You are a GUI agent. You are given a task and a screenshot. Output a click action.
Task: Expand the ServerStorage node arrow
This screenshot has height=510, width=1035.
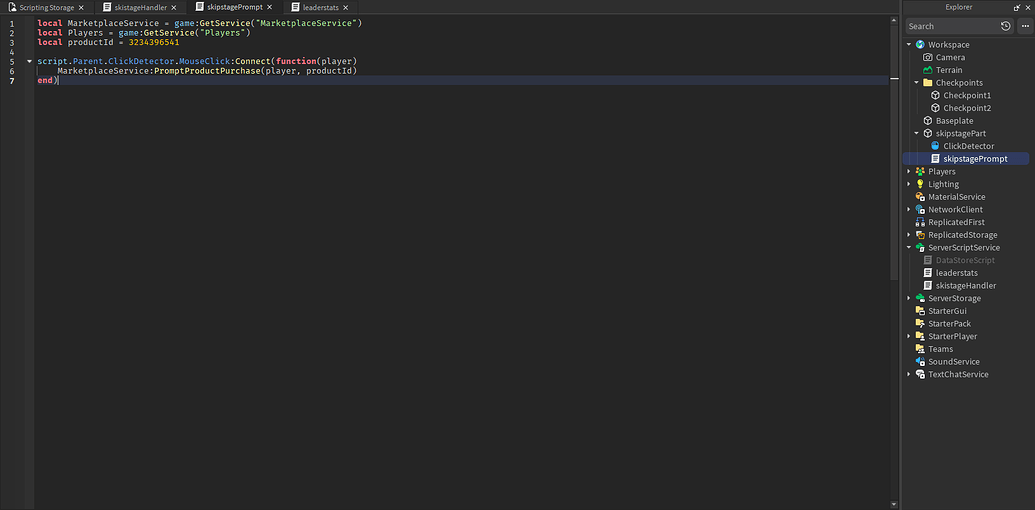(909, 298)
